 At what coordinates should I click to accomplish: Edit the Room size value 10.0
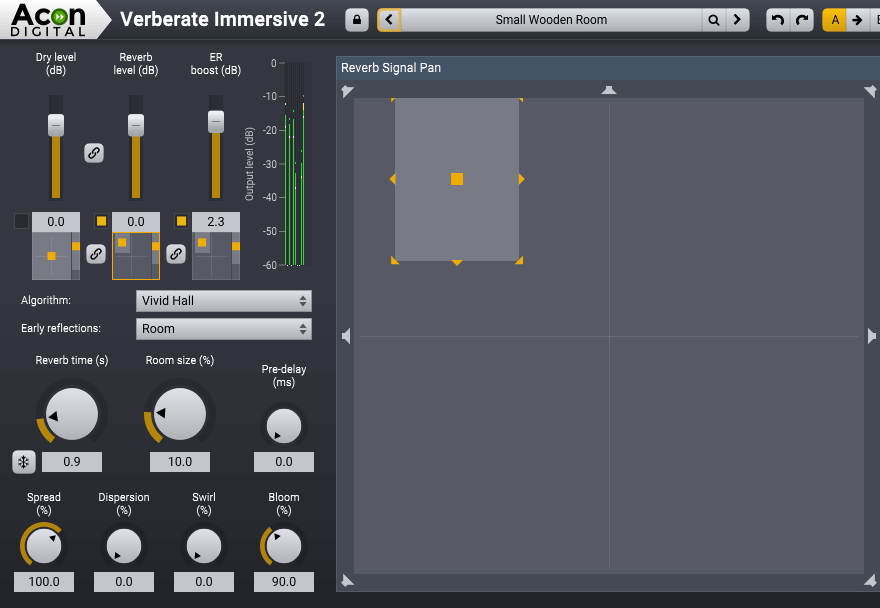(180, 462)
